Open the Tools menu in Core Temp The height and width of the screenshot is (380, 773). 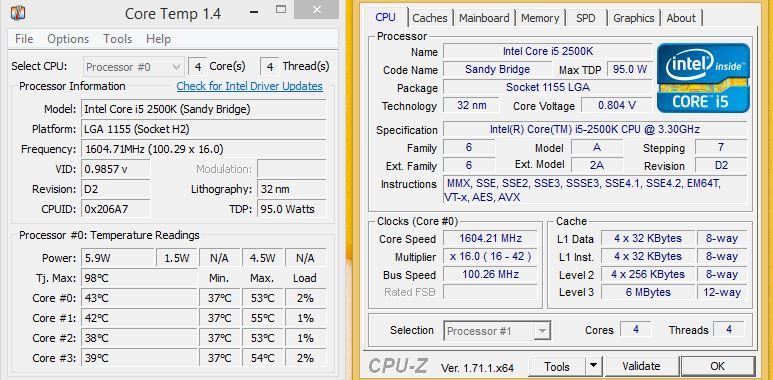point(117,39)
